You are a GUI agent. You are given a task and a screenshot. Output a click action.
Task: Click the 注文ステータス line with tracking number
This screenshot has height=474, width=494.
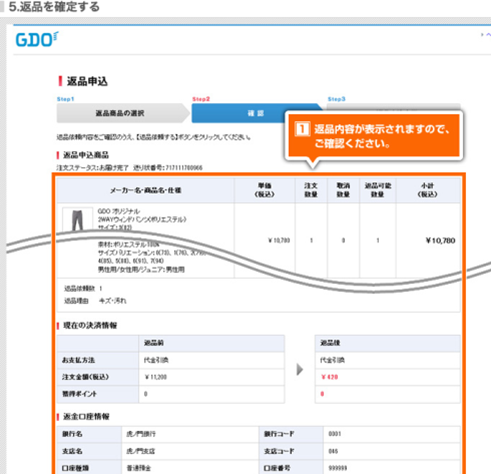click(x=129, y=168)
